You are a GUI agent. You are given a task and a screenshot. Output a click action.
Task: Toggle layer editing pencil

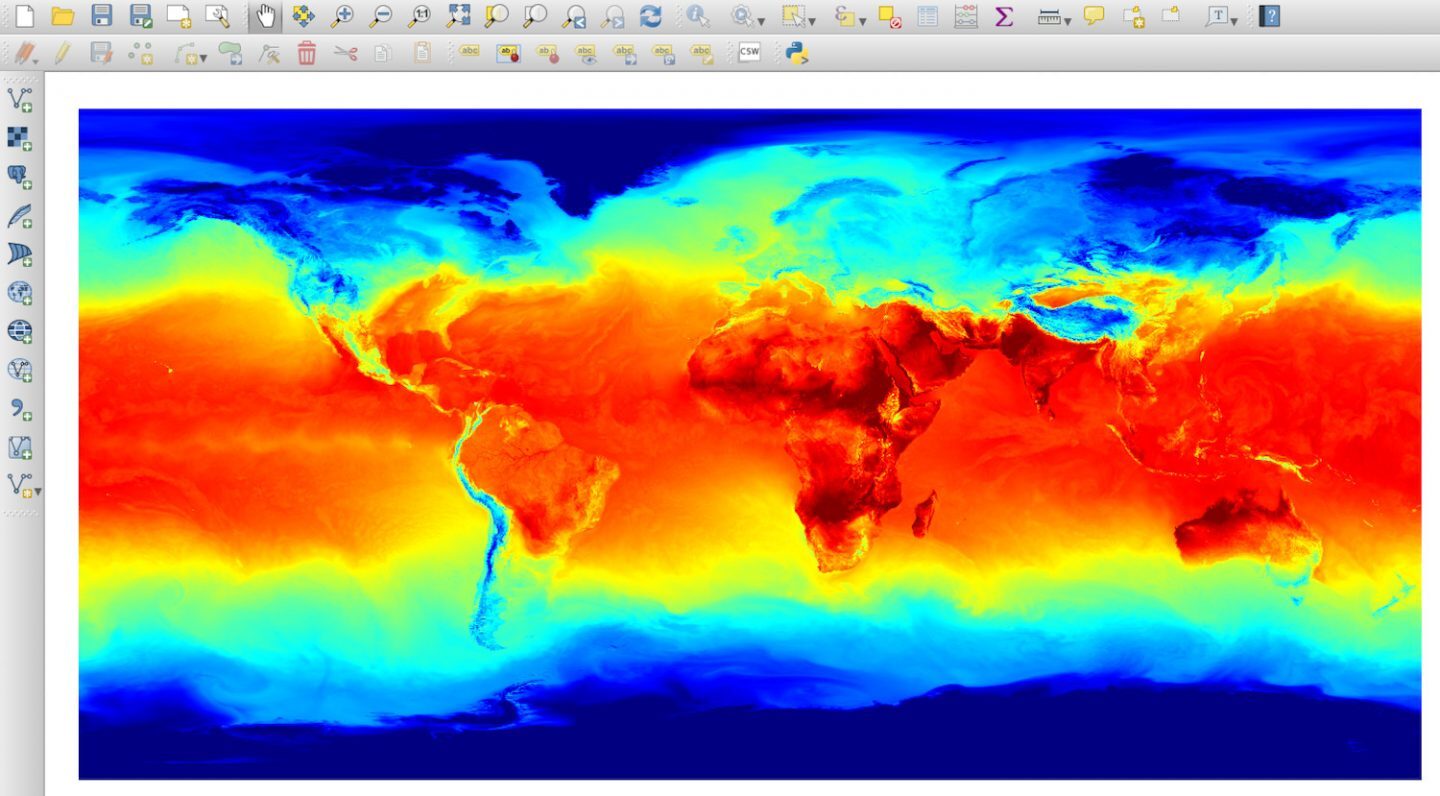(x=62, y=53)
